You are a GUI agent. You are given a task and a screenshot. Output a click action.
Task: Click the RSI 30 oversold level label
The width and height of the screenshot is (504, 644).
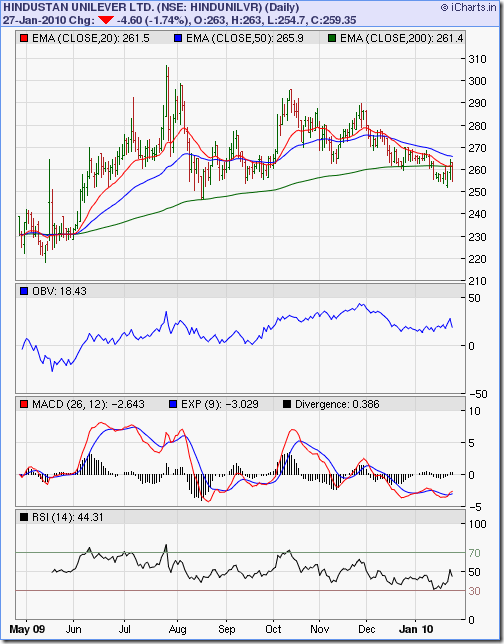pyautogui.click(x=474, y=591)
